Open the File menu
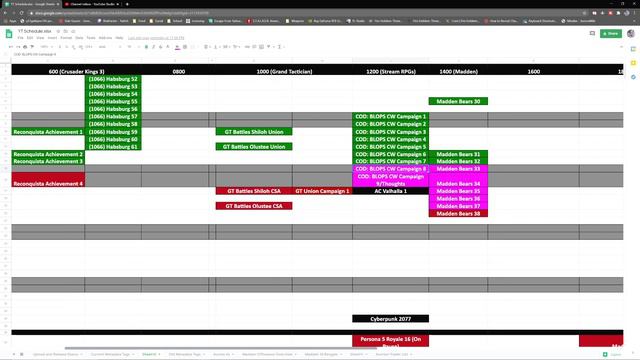Viewport: 640px width, 360px height. pos(20,38)
